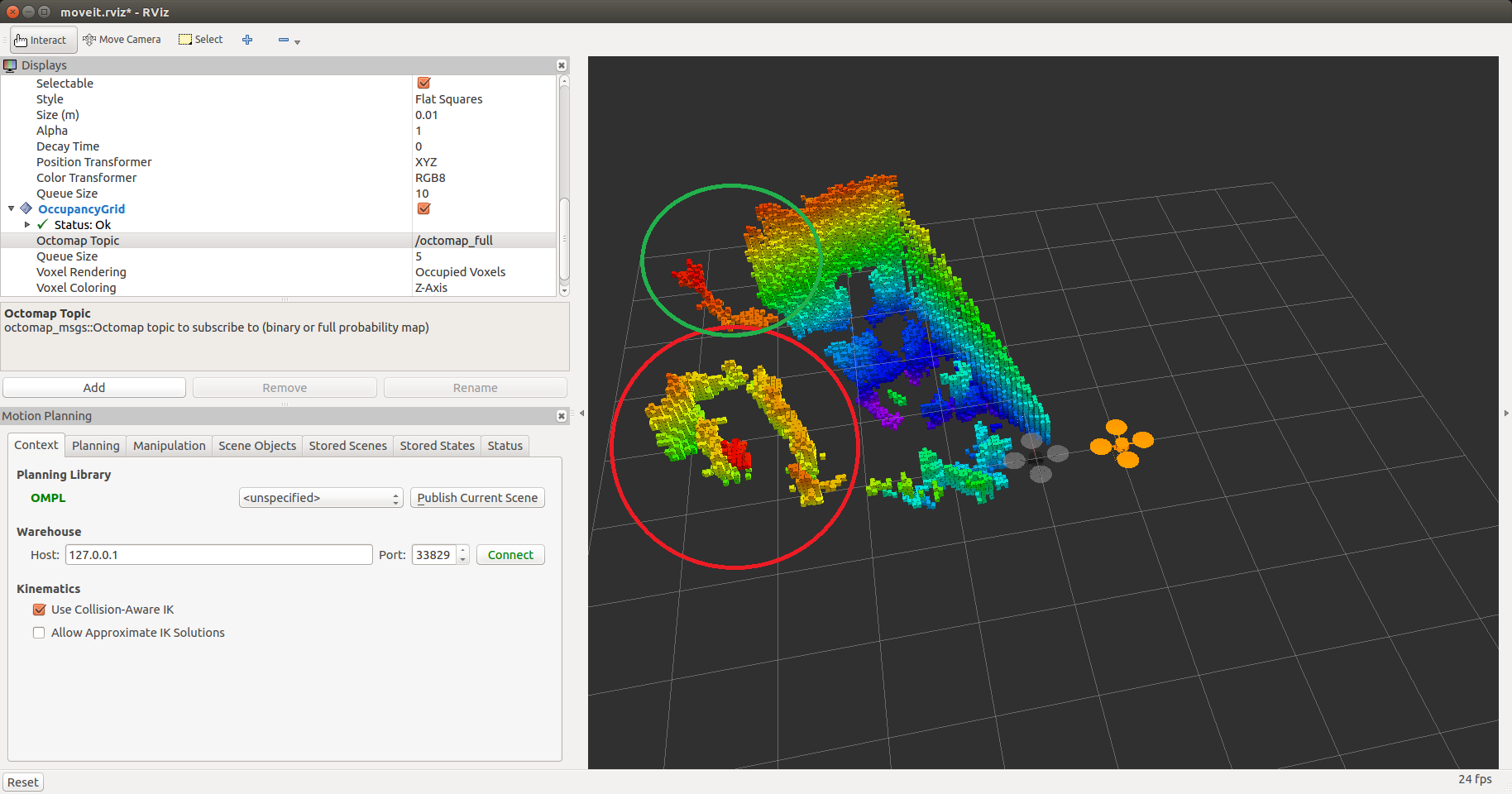Switch to the Planning tab
Image resolution: width=1512 pixels, height=794 pixels.
coord(95,446)
